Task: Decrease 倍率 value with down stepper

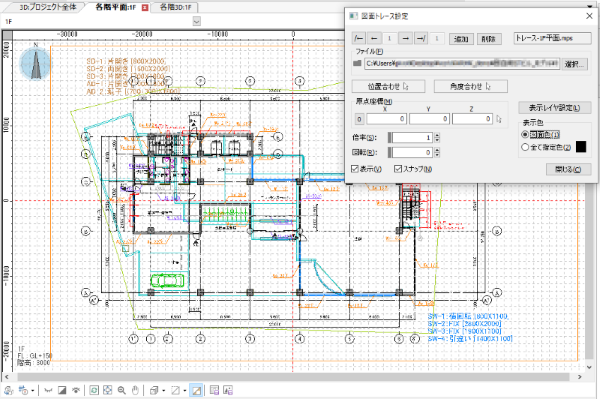Action: coord(437,140)
